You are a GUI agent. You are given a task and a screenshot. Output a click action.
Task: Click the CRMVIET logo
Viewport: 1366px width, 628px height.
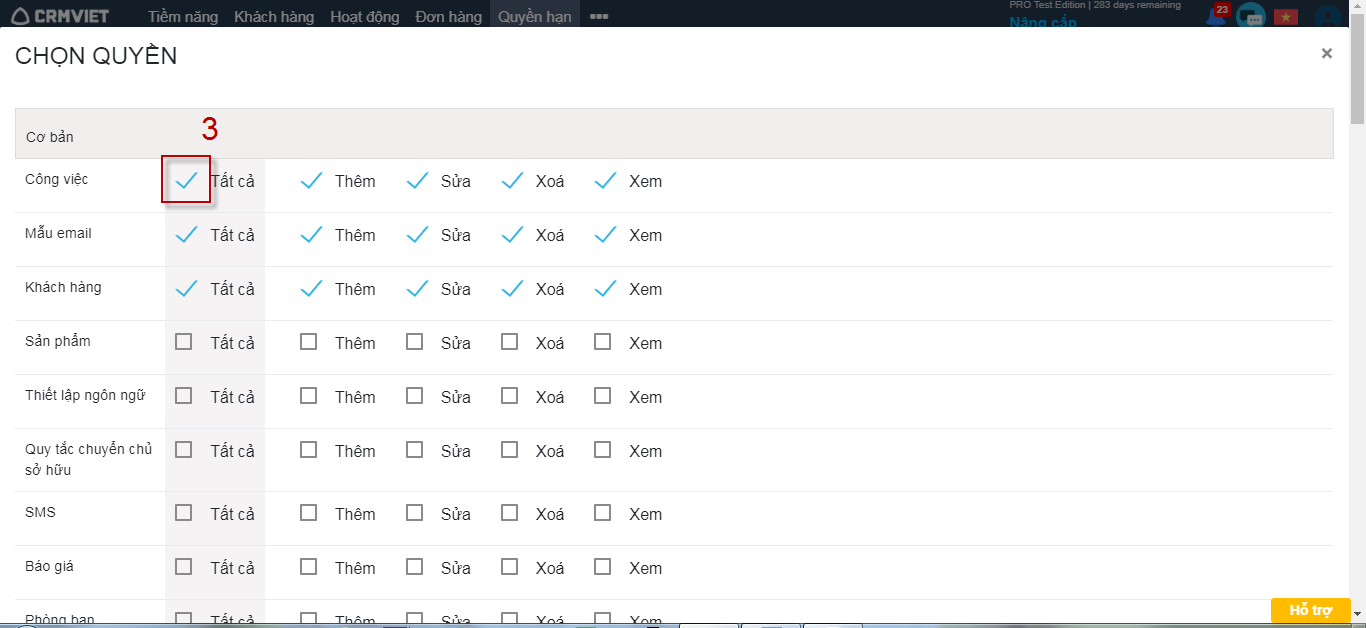click(x=60, y=16)
